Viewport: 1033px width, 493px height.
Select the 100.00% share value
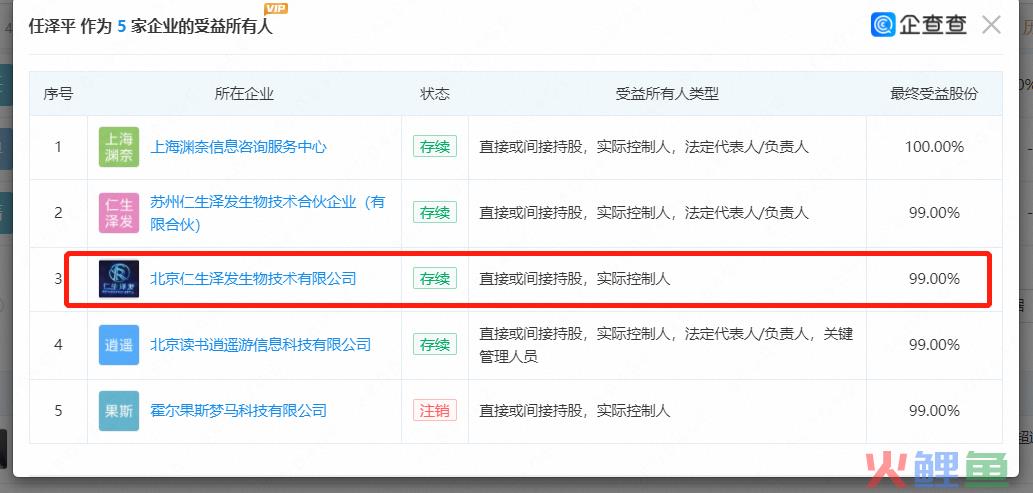click(934, 147)
